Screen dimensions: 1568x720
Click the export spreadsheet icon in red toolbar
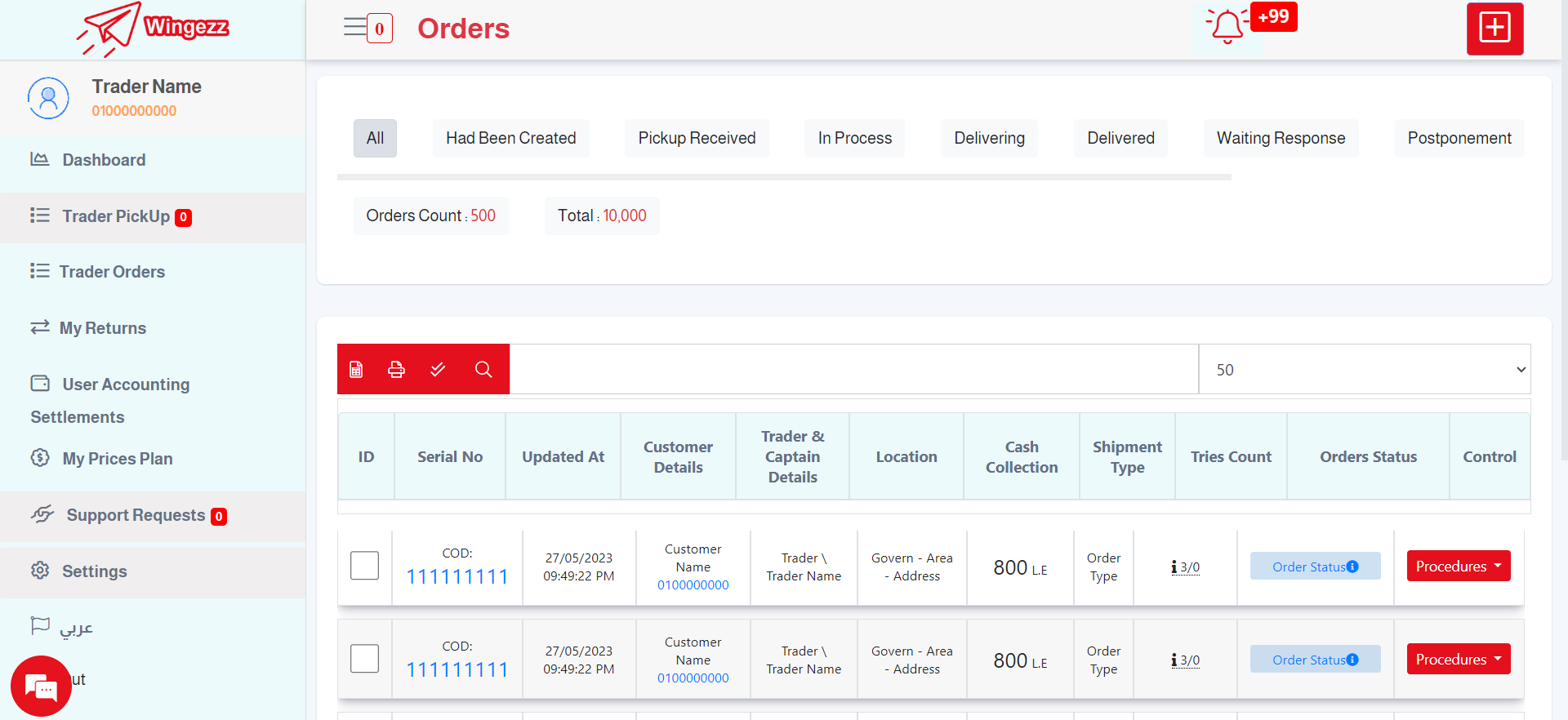tap(356, 370)
